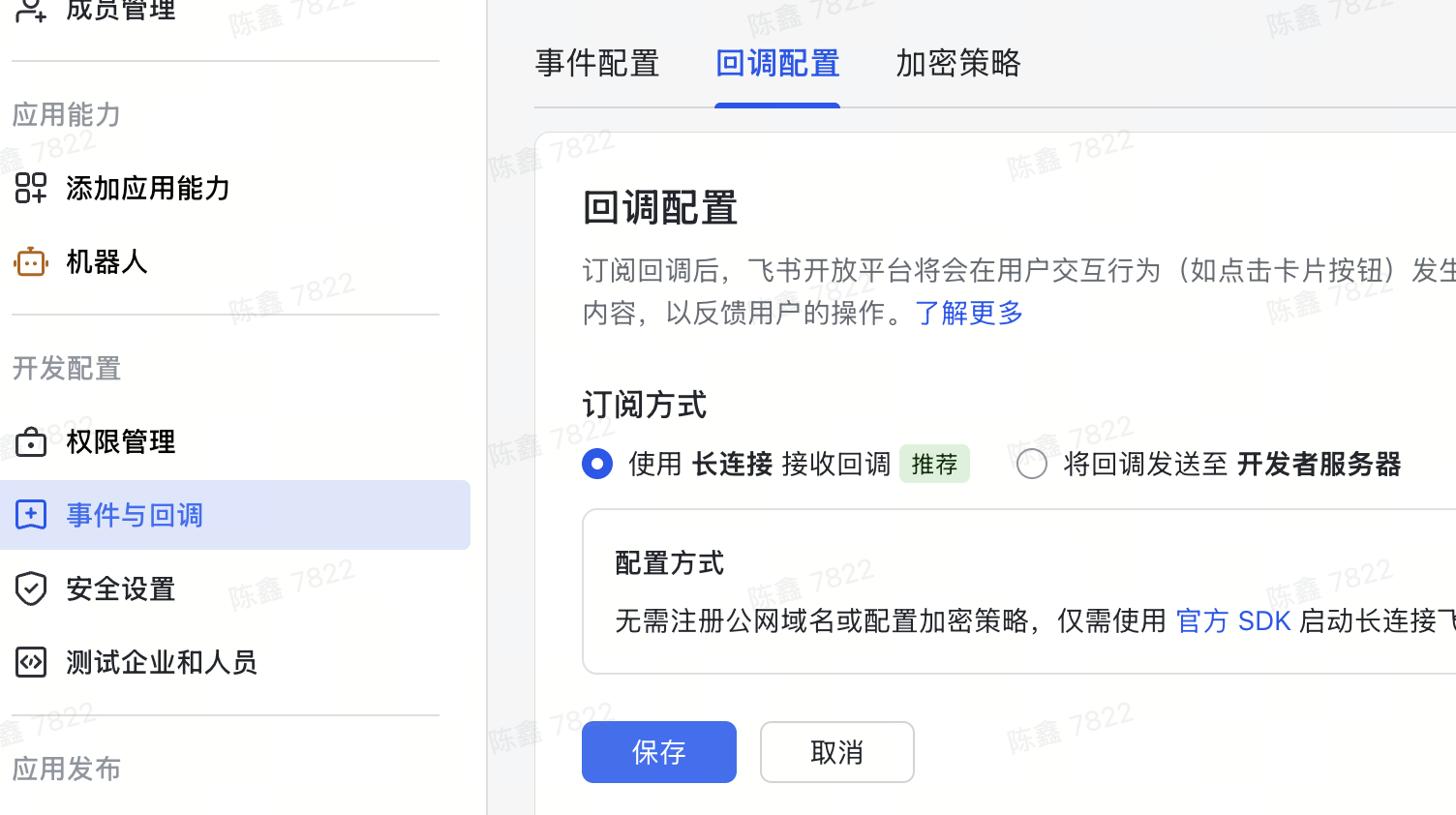Click the 取消 cancel button

point(836,752)
